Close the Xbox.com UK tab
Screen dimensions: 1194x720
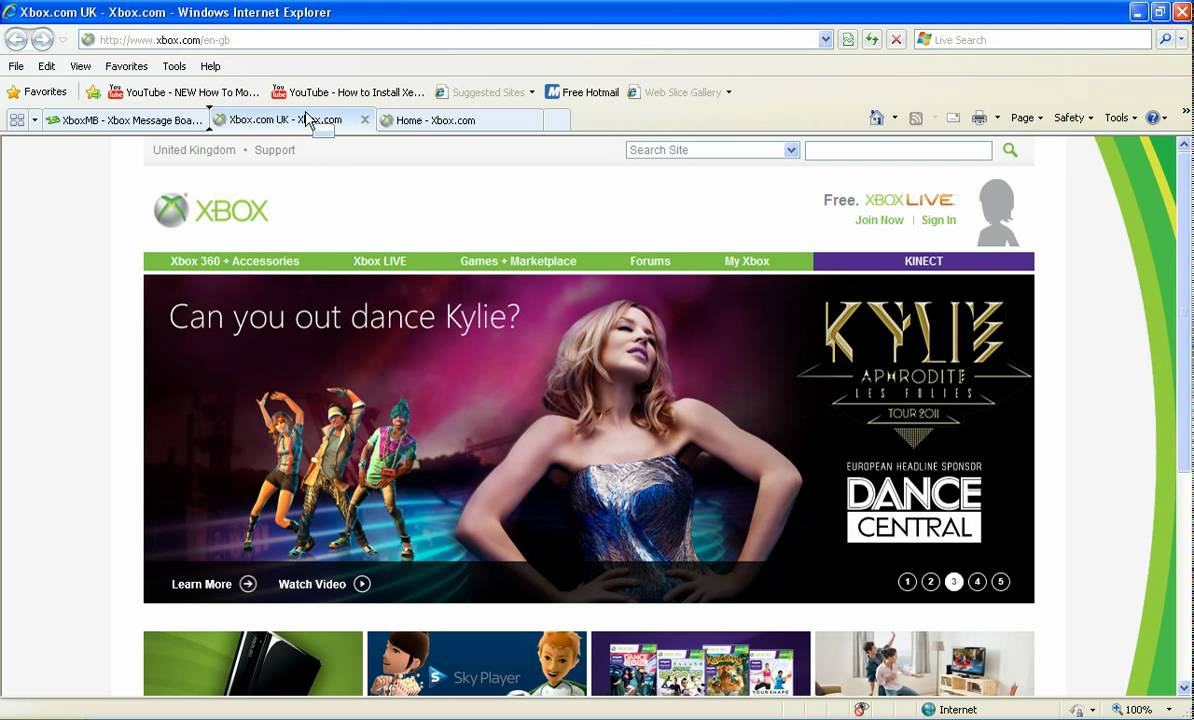coord(365,119)
